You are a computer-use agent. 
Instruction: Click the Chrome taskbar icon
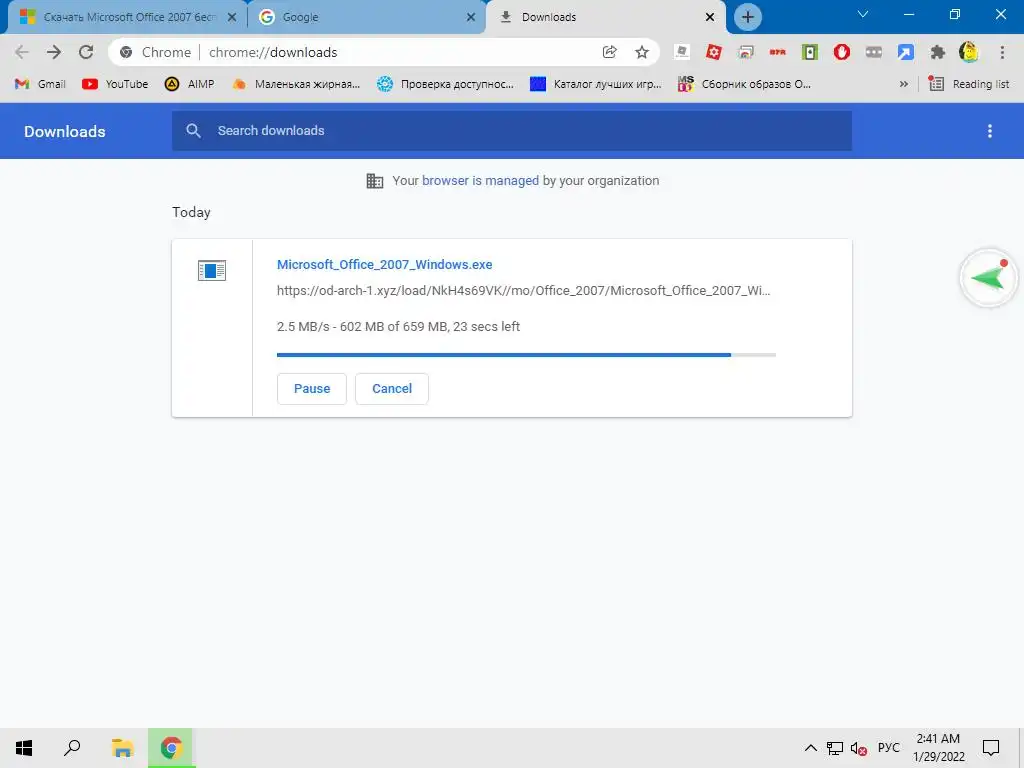171,748
